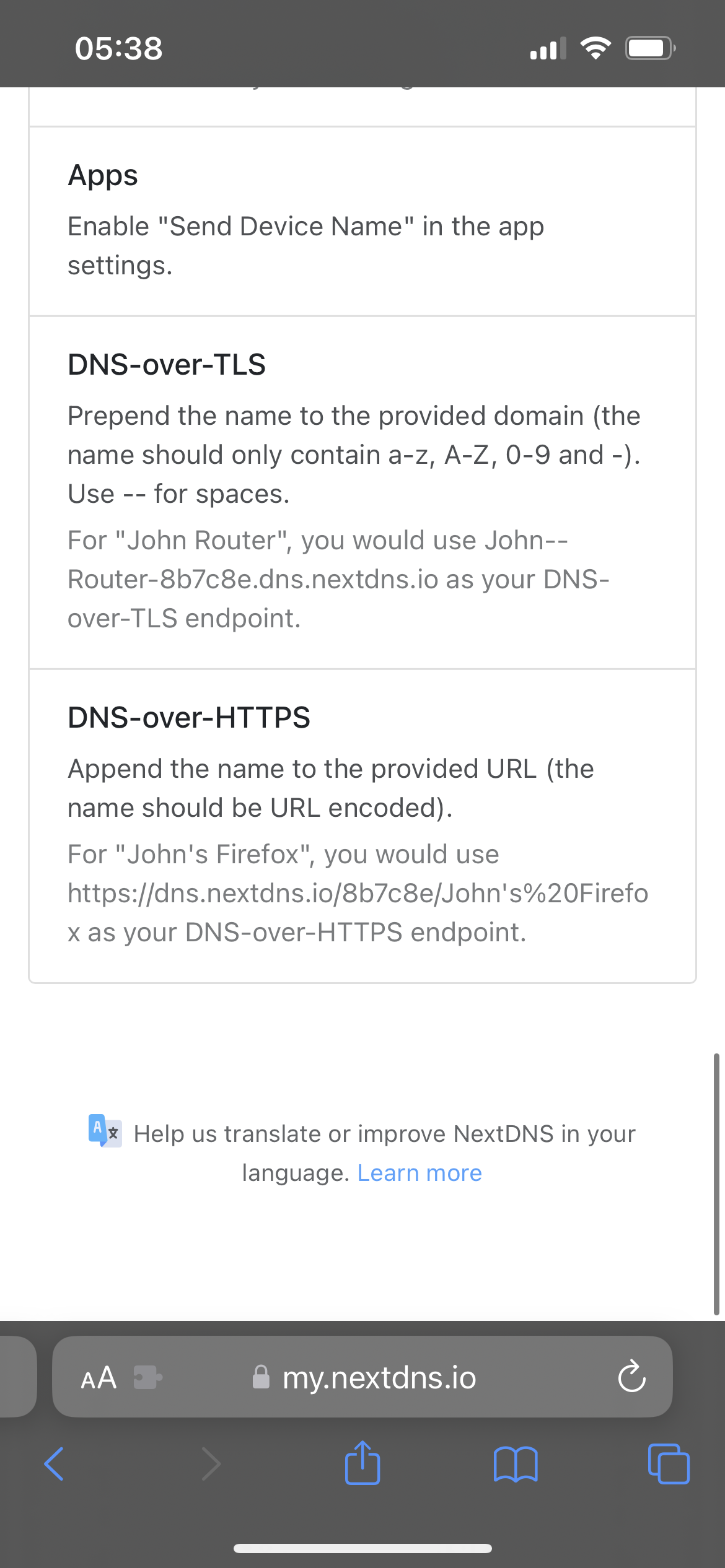Screen dimensions: 725x1568
Task: Click the translate icon near Help us translate
Action: coord(104,1133)
